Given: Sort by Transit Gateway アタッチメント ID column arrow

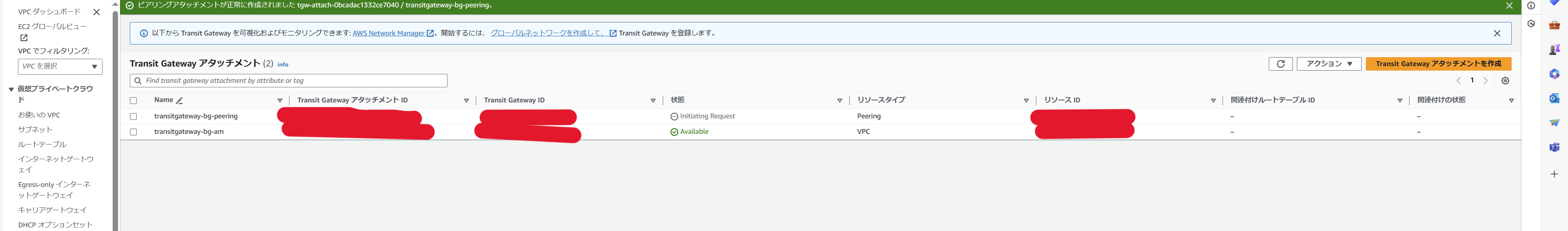Looking at the screenshot, I should pyautogui.click(x=466, y=101).
